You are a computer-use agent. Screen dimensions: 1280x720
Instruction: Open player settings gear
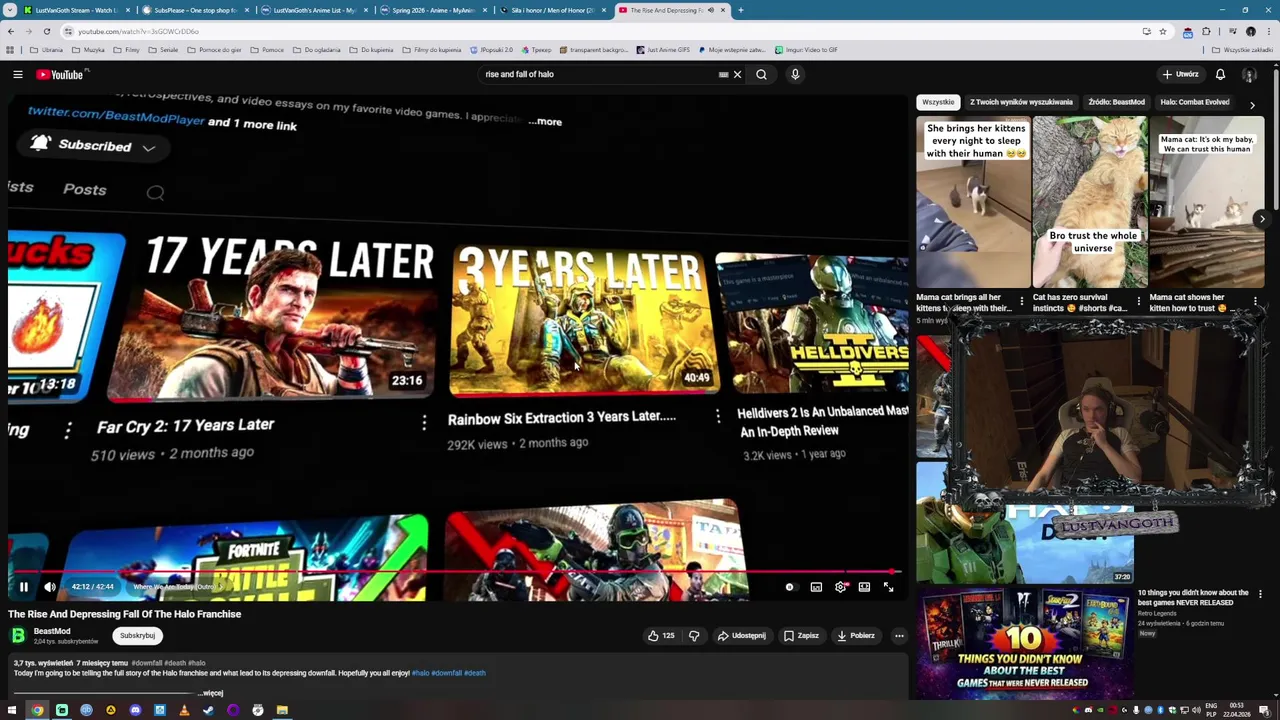pyautogui.click(x=840, y=587)
